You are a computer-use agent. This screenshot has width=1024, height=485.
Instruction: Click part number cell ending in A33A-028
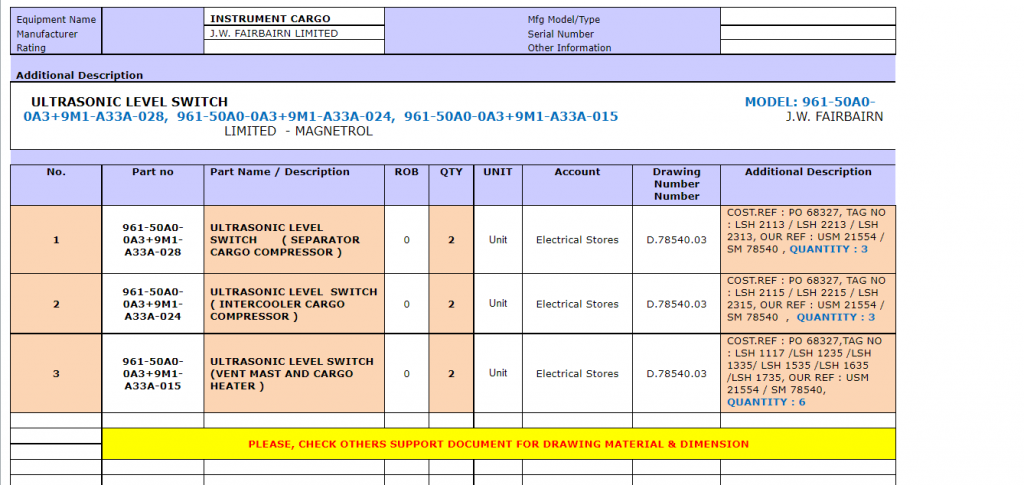click(x=152, y=240)
